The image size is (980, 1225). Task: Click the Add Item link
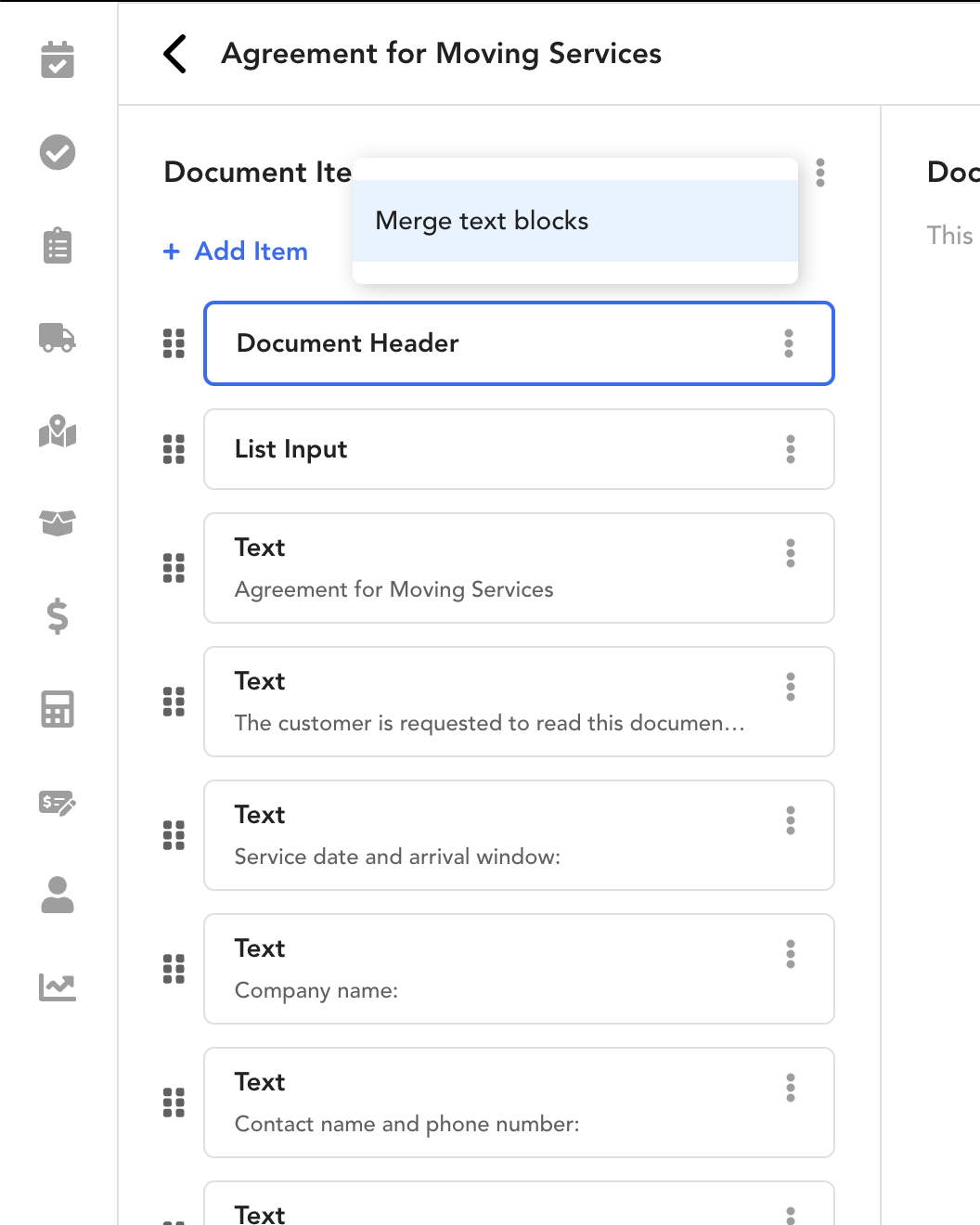[x=236, y=251]
